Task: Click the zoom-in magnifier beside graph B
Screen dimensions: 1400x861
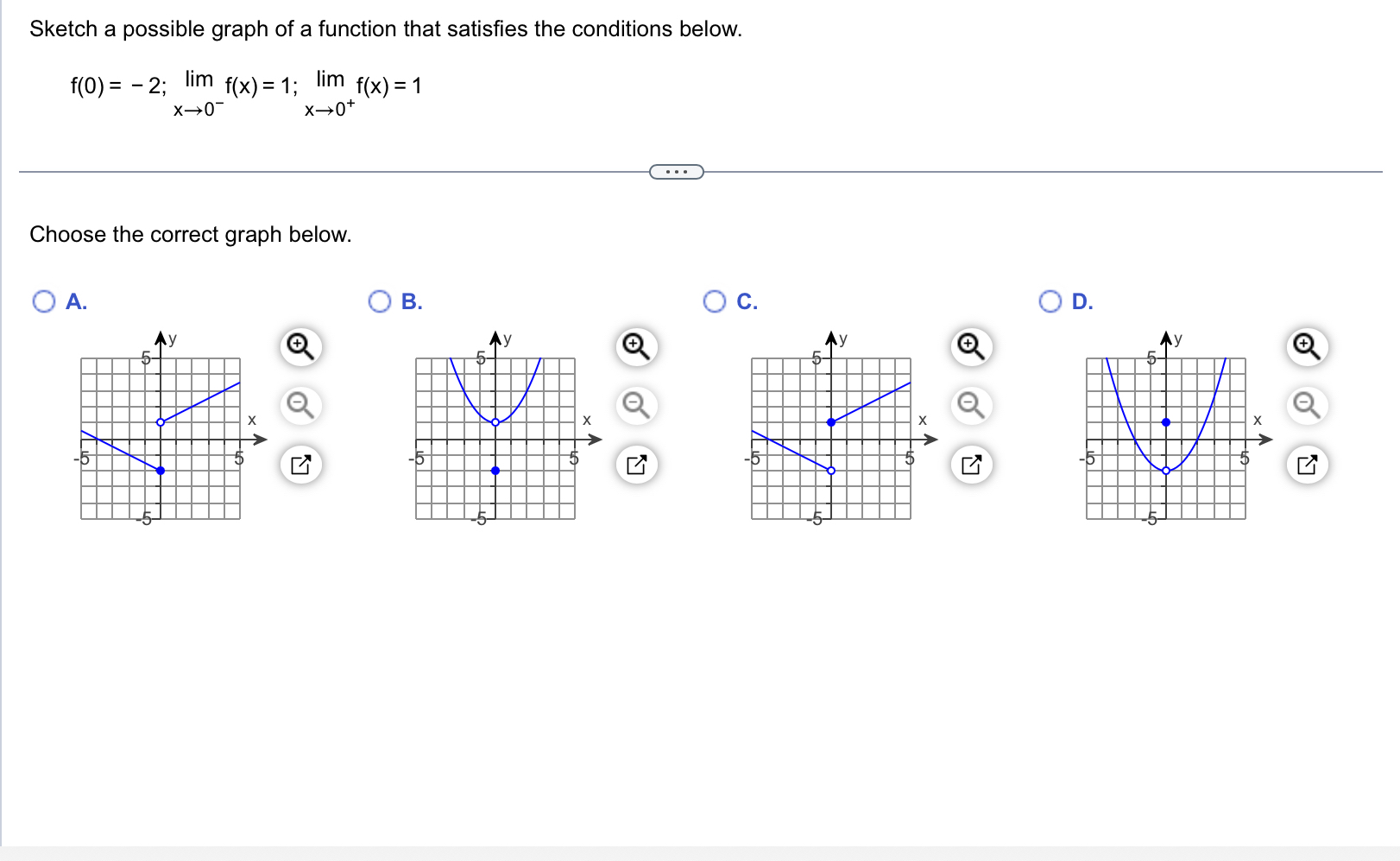Action: [636, 345]
